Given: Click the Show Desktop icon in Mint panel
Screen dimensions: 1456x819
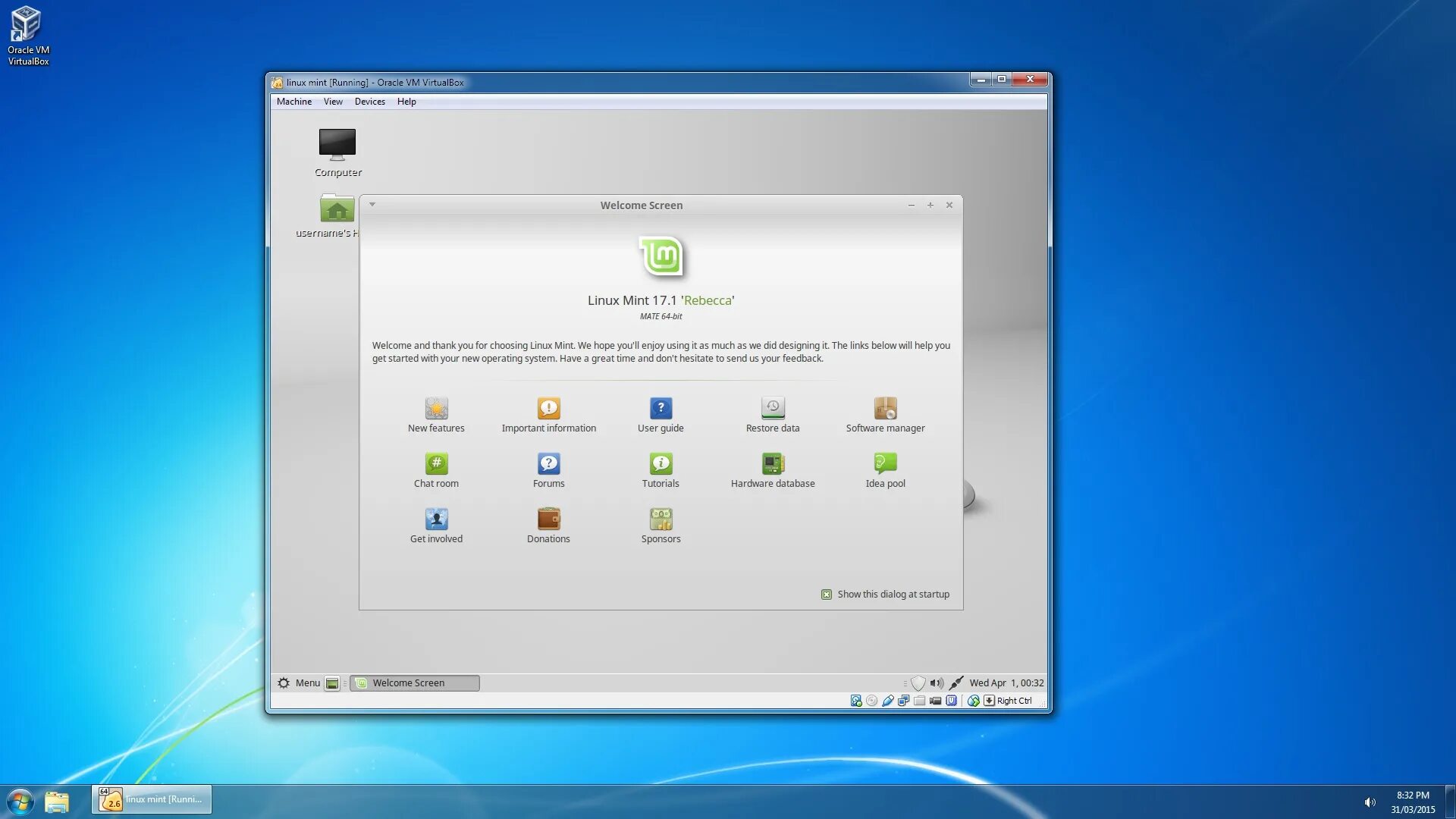Looking at the screenshot, I should [332, 683].
